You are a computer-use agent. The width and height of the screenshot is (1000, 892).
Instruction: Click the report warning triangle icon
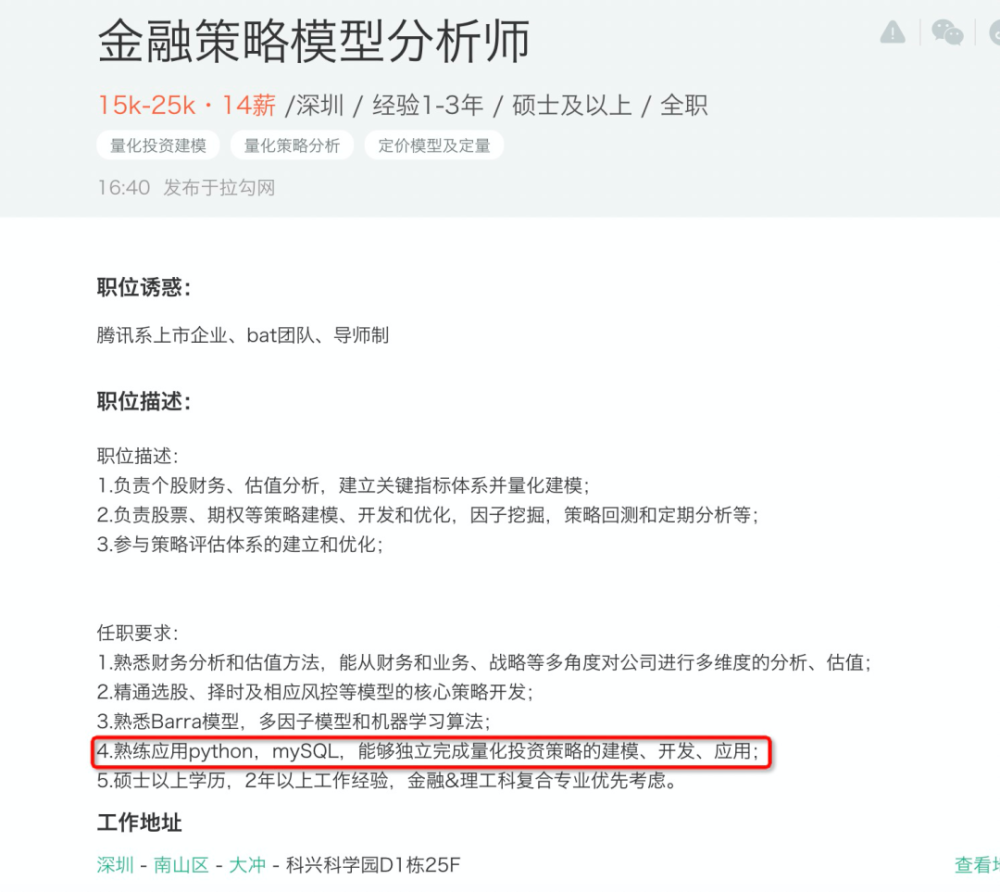[x=892, y=32]
